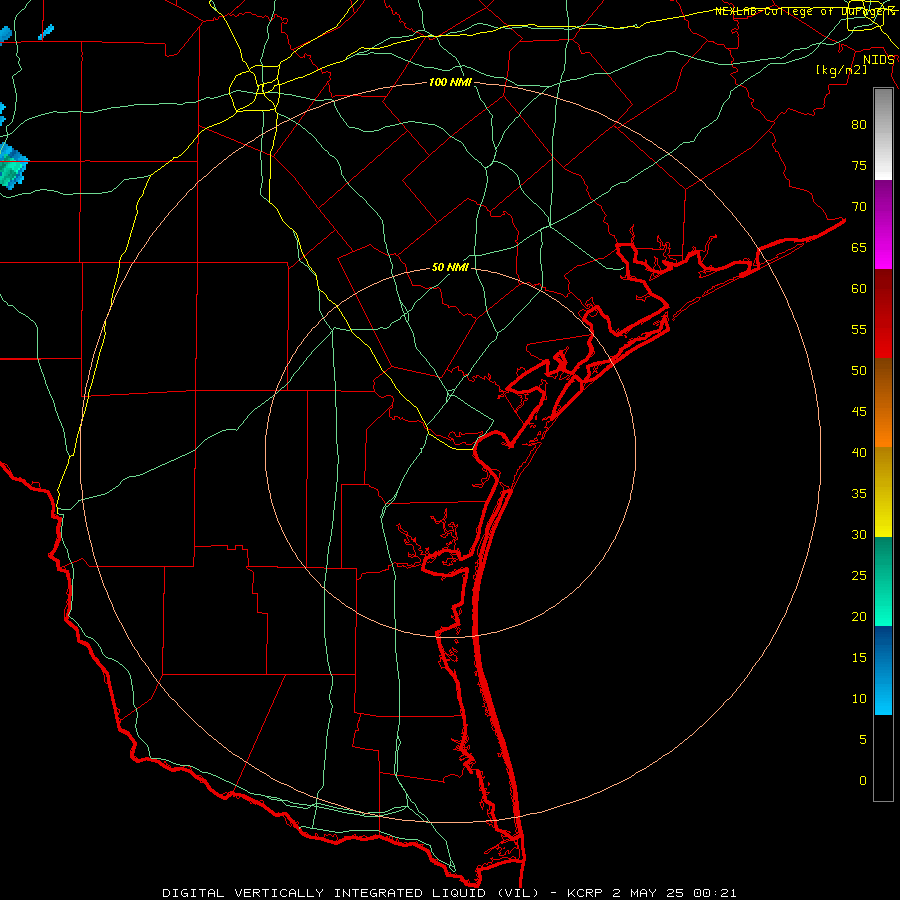Select the 45 value on the scale
Image resolution: width=900 pixels, height=900 pixels.
[x=859, y=412]
